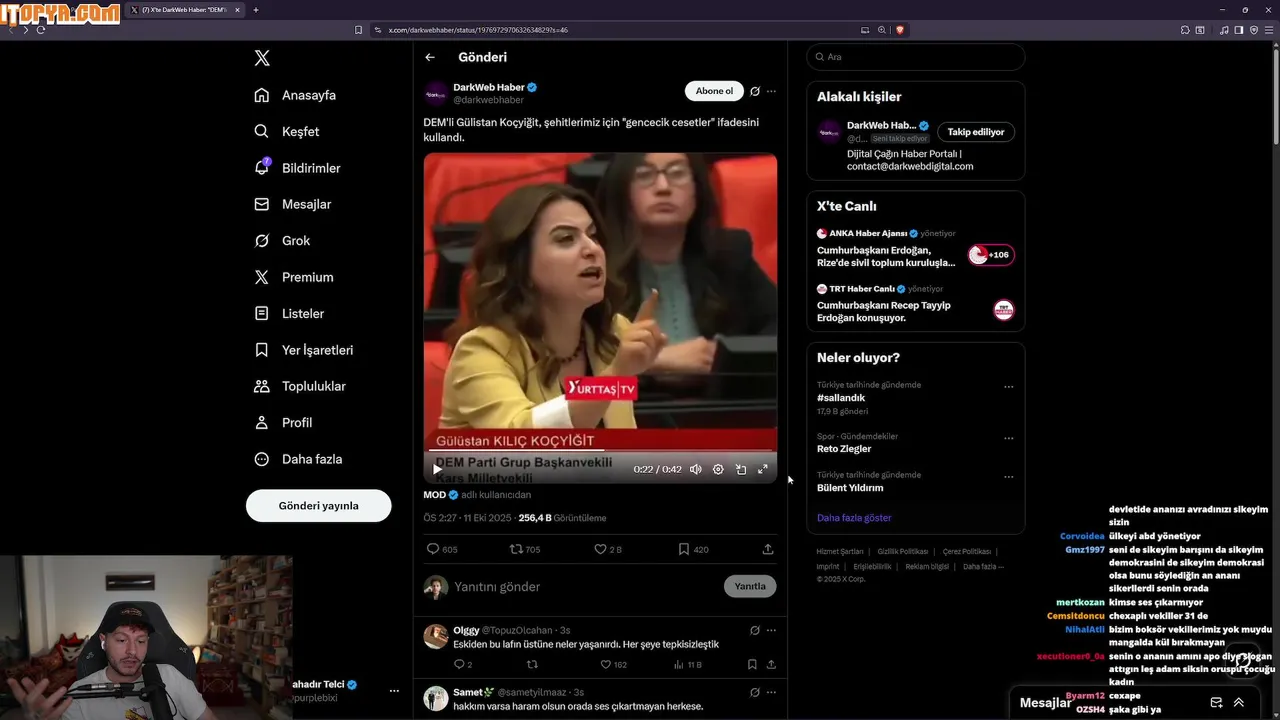Screen dimensions: 1280x720
Task: Open Anasayfa from the sidebar
Action: [x=295, y=95]
